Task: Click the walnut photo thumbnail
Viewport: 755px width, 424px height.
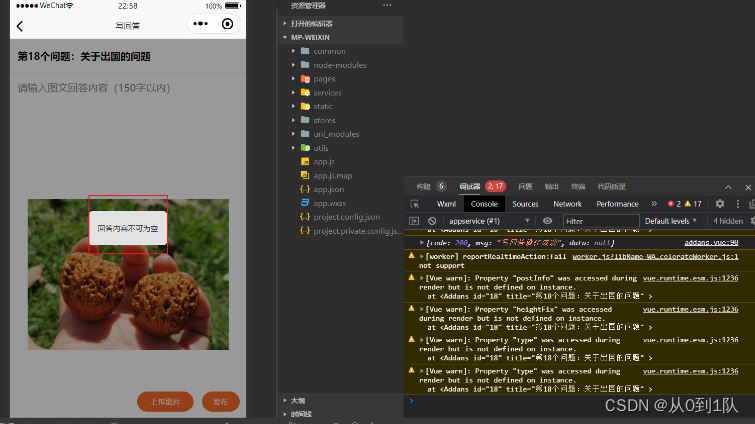Action: tap(128, 274)
